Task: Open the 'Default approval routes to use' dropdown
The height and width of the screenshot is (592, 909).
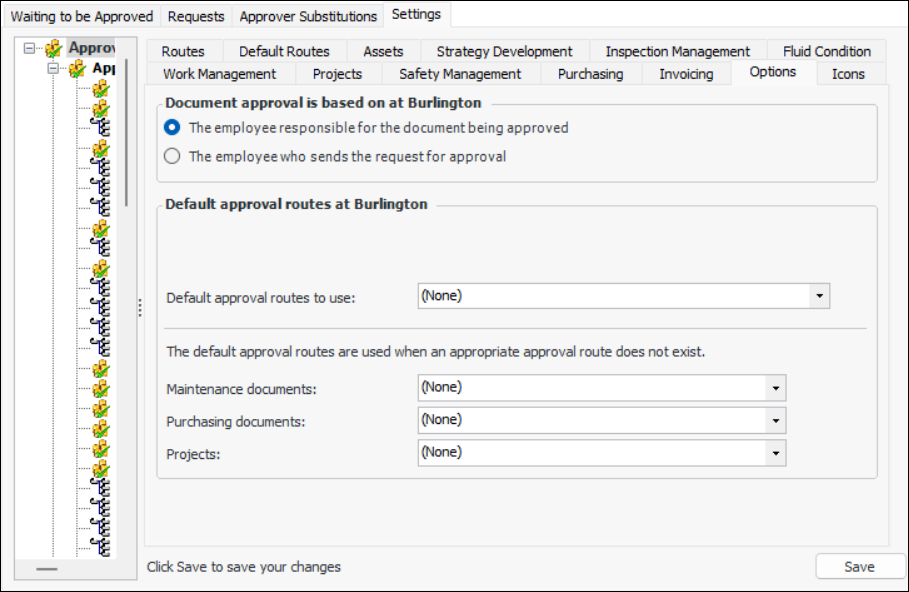Action: coord(819,296)
